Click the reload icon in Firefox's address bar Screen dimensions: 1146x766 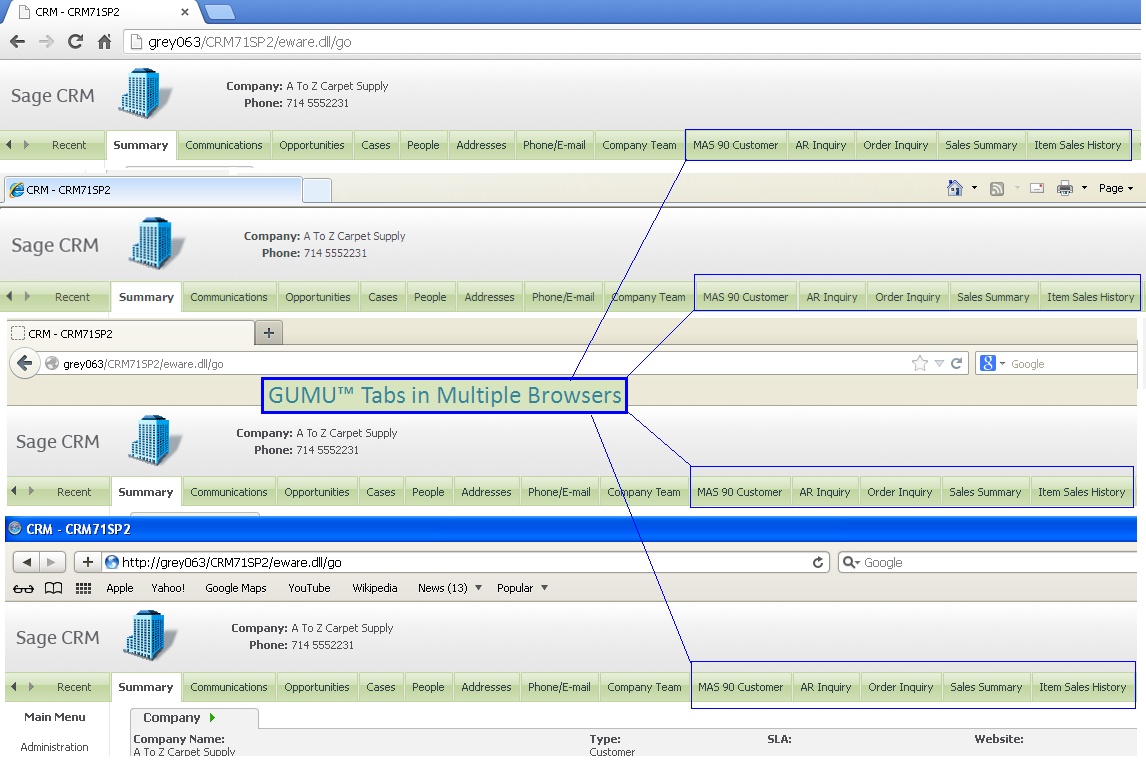(956, 363)
